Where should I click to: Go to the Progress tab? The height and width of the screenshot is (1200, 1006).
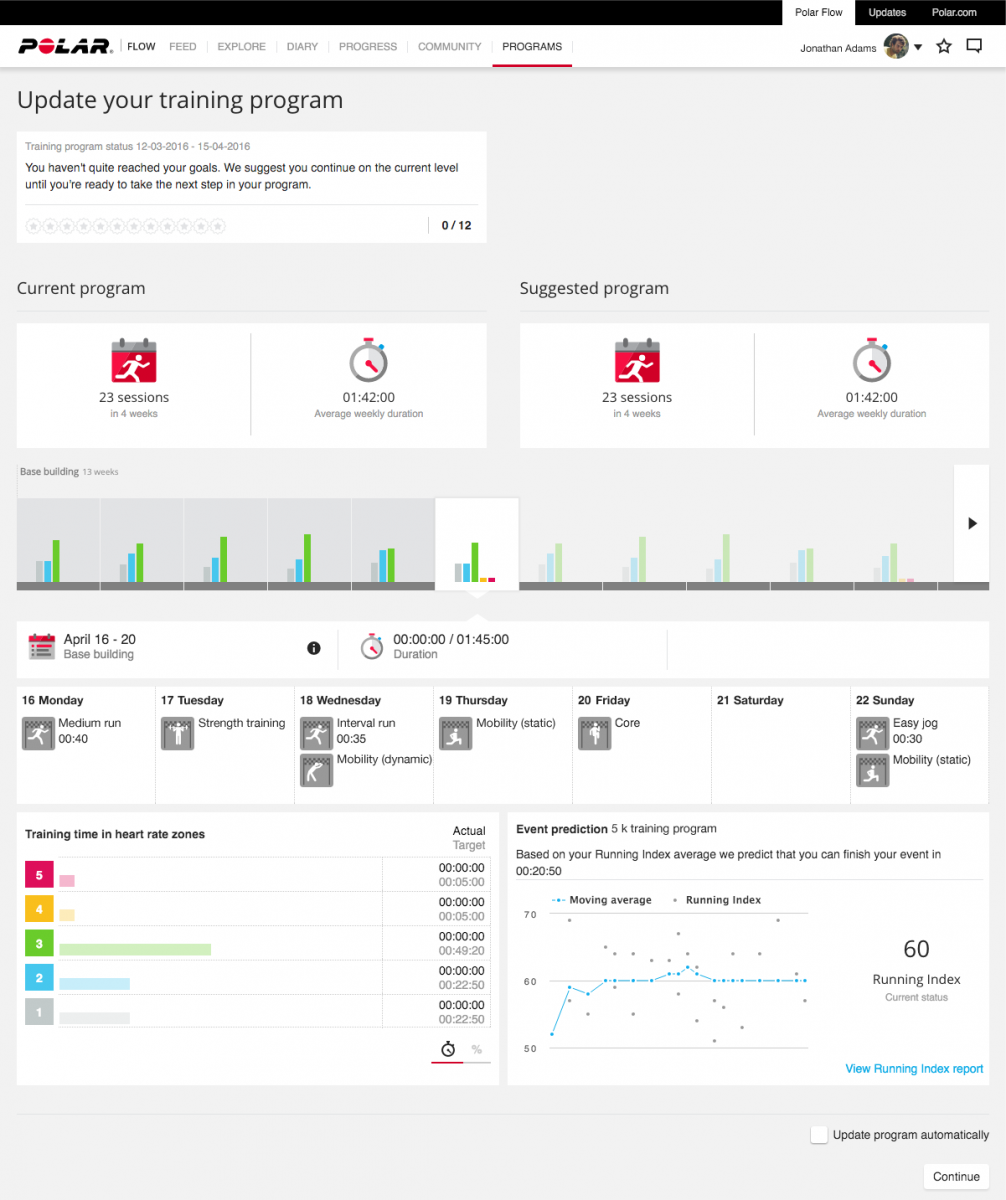click(367, 47)
